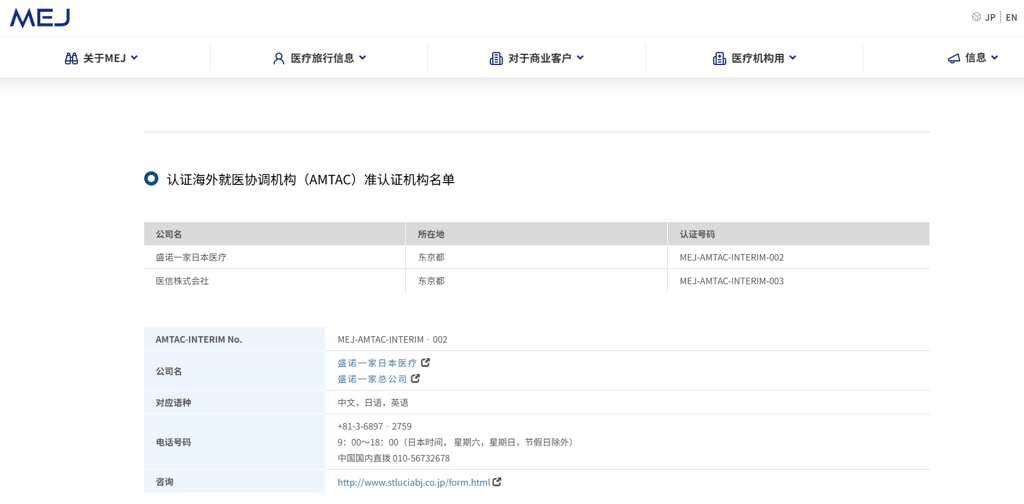This screenshot has width=1024, height=504.
Task: Open the 医疗旅行信息 menu
Action: click(x=319, y=58)
